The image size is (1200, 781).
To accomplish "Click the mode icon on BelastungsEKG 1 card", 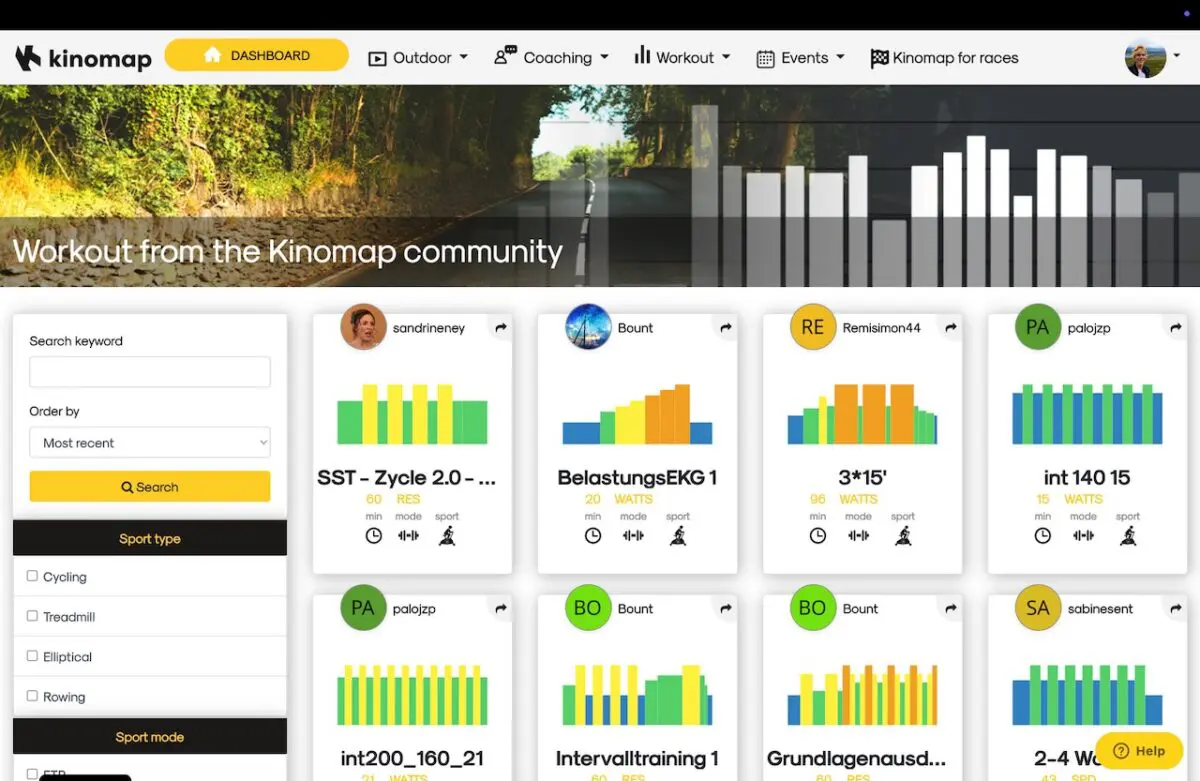I will click(633, 535).
